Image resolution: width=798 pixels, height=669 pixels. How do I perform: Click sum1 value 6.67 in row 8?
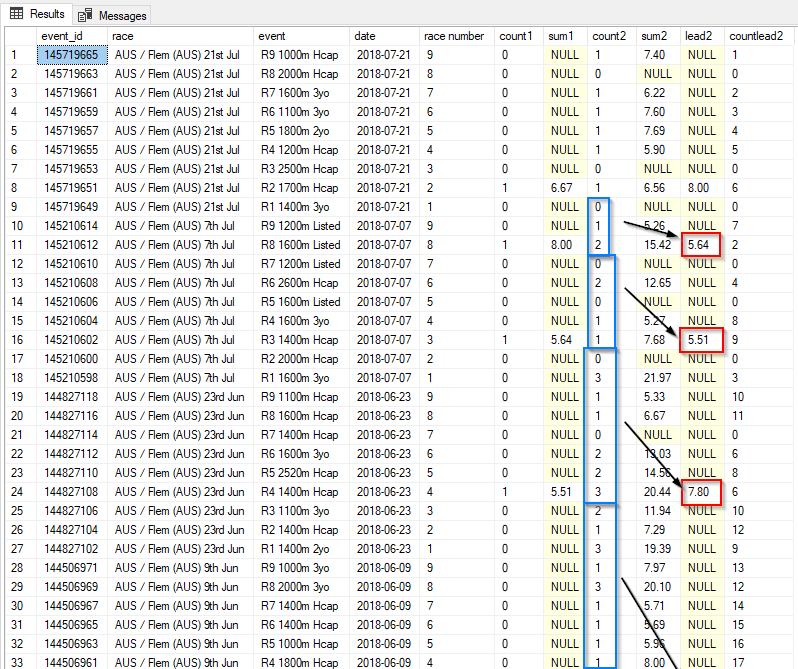coord(565,188)
